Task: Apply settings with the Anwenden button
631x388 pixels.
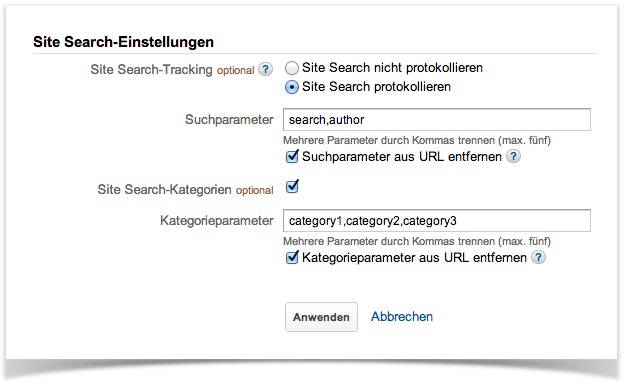Action: pyautogui.click(x=321, y=317)
